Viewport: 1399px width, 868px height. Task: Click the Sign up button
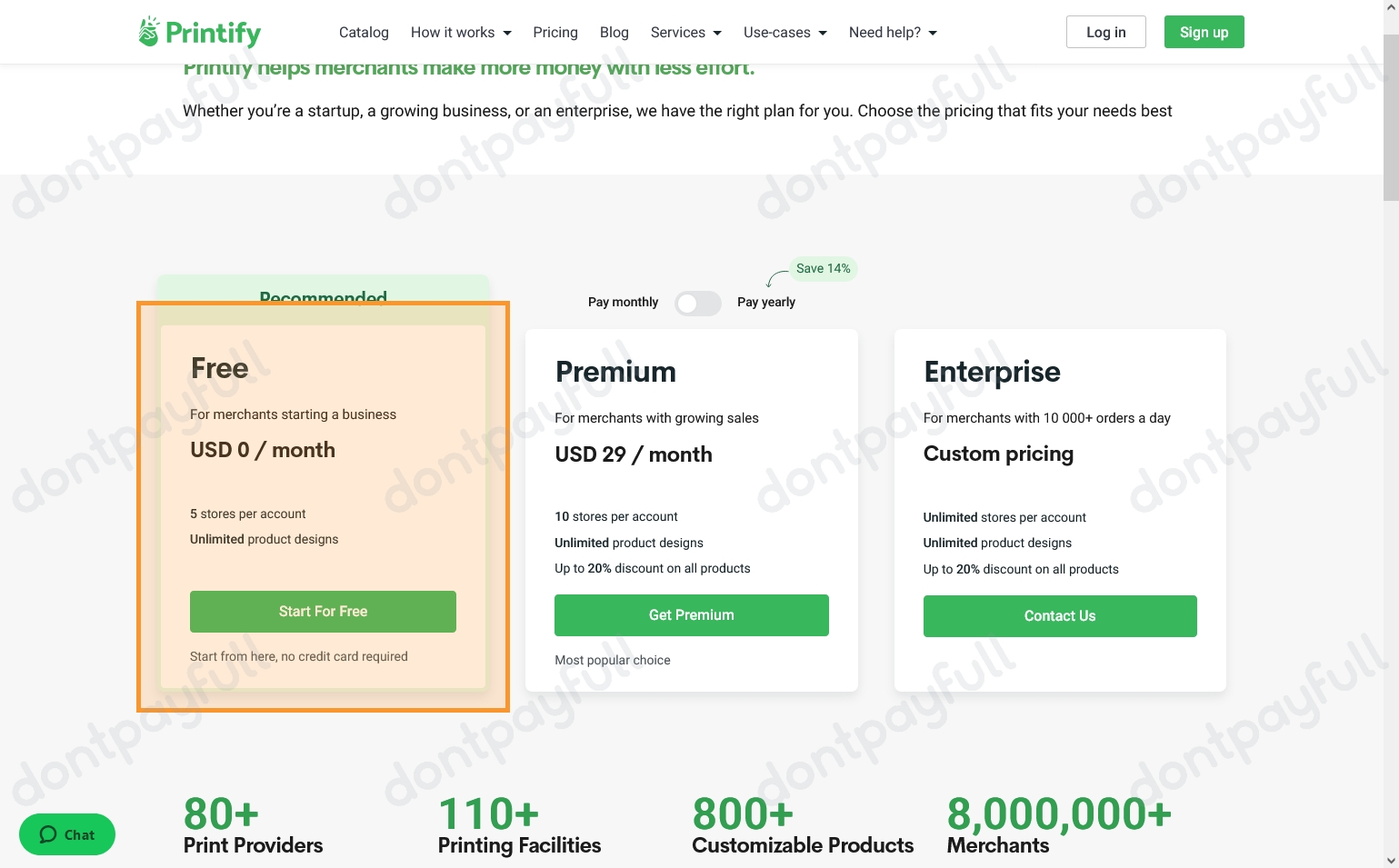(x=1204, y=32)
